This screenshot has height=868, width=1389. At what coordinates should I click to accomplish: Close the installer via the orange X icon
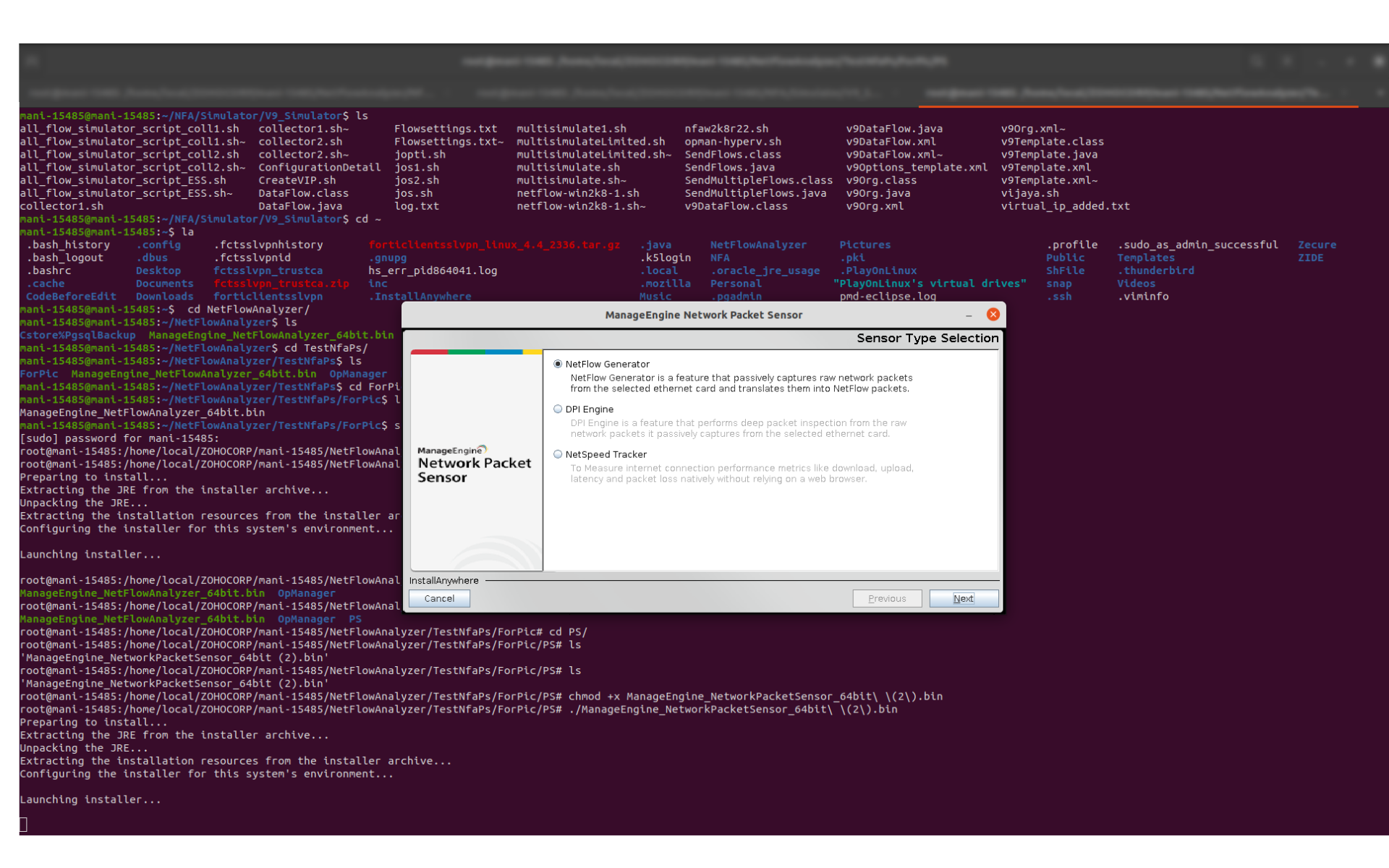993,314
